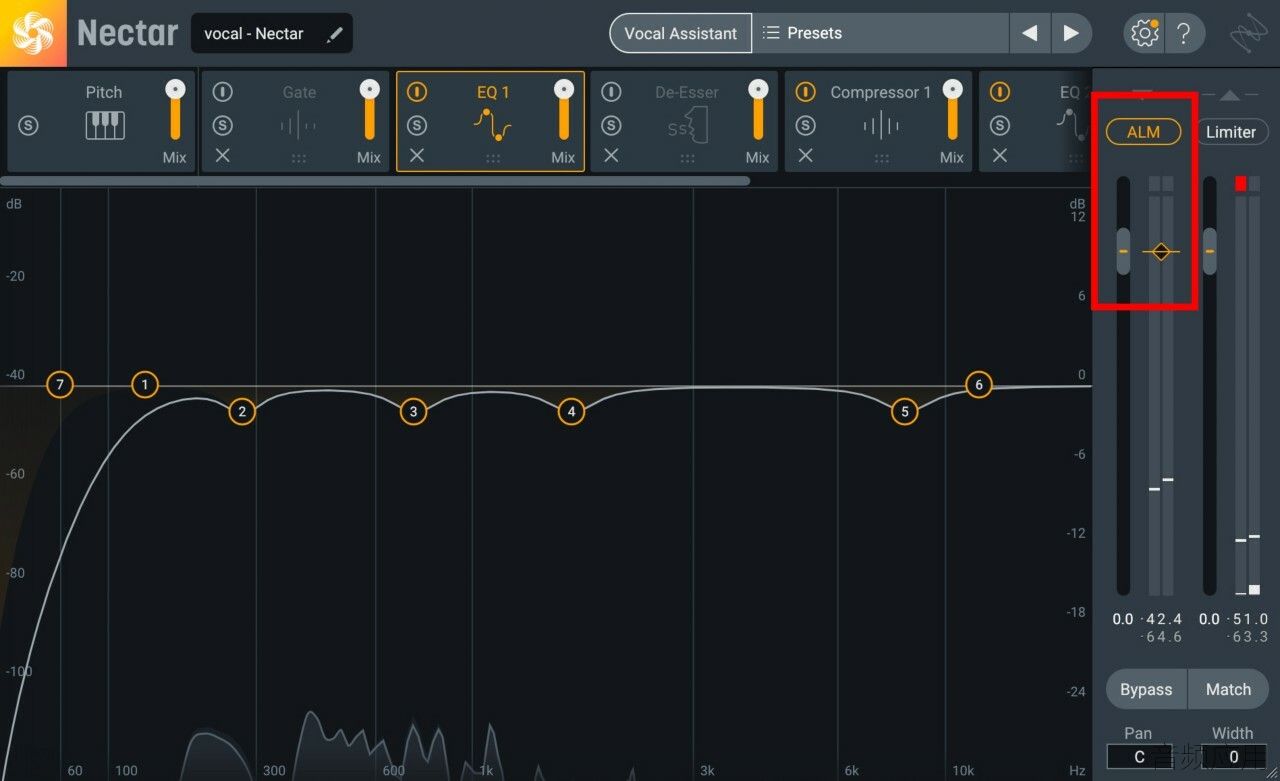Remove the Gate module
The height and width of the screenshot is (781, 1280).
(x=222, y=156)
